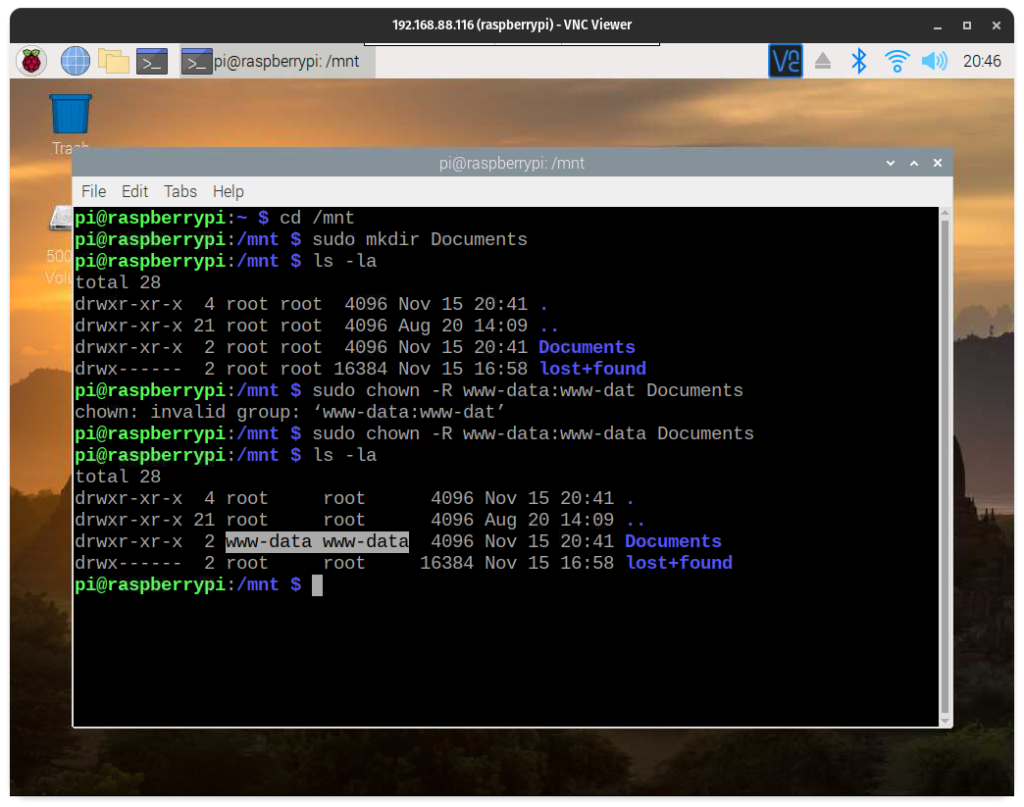
Task: Click the VNC server tray icon
Action: (x=785, y=61)
